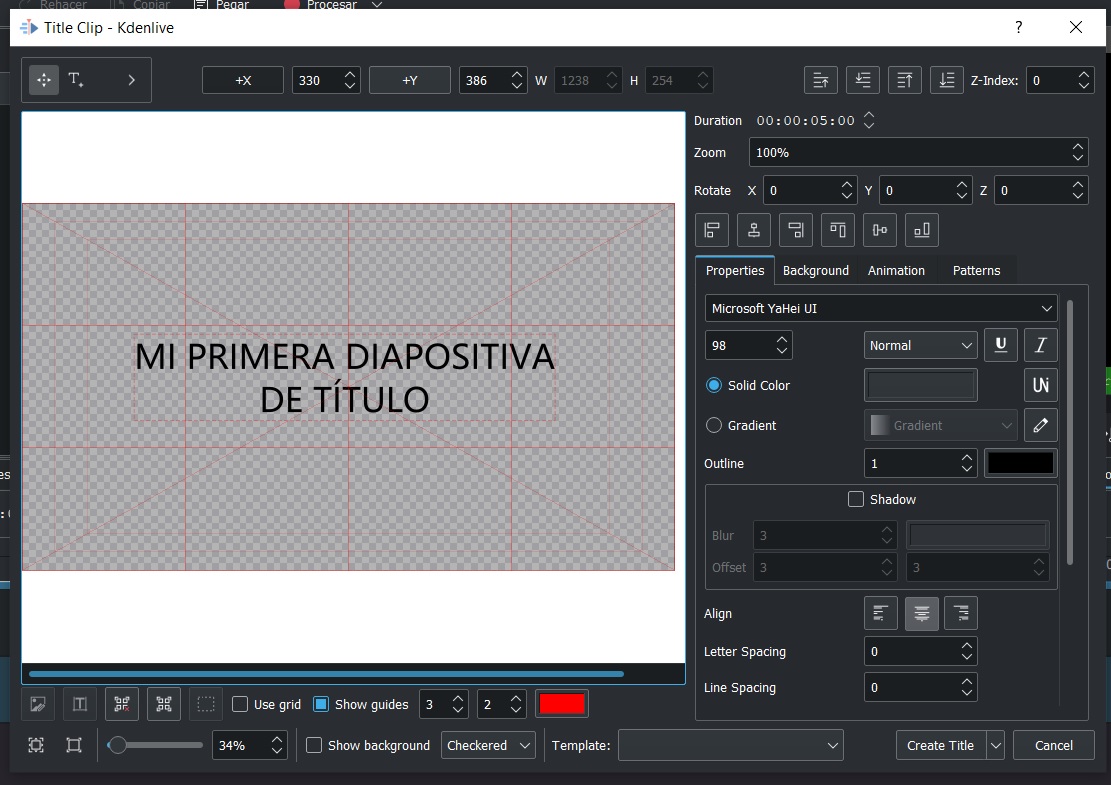The height and width of the screenshot is (785, 1111).
Task: Click Procesar in main window toolbar
Action: click(322, 5)
